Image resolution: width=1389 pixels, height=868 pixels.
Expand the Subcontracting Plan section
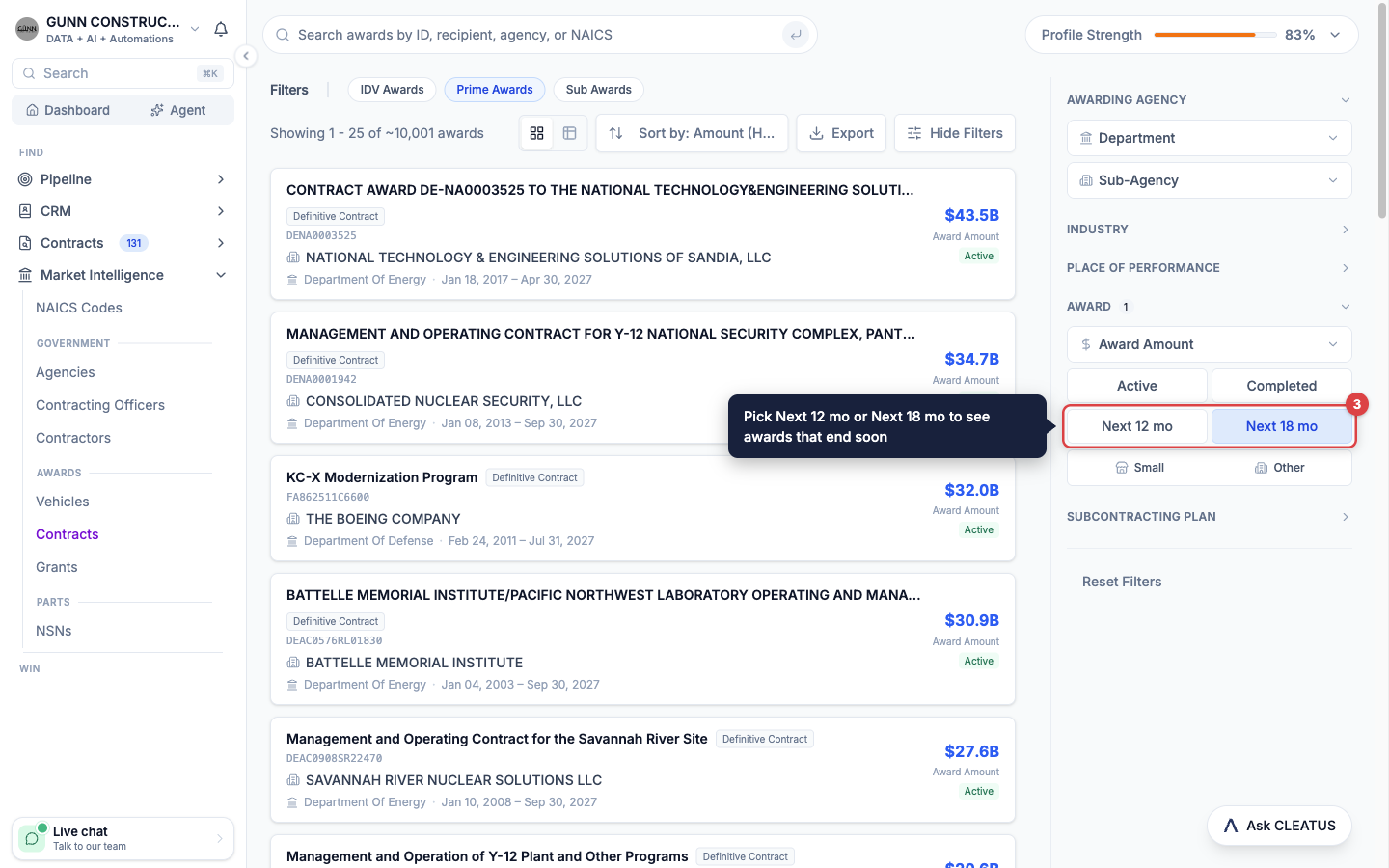pyautogui.click(x=1210, y=517)
